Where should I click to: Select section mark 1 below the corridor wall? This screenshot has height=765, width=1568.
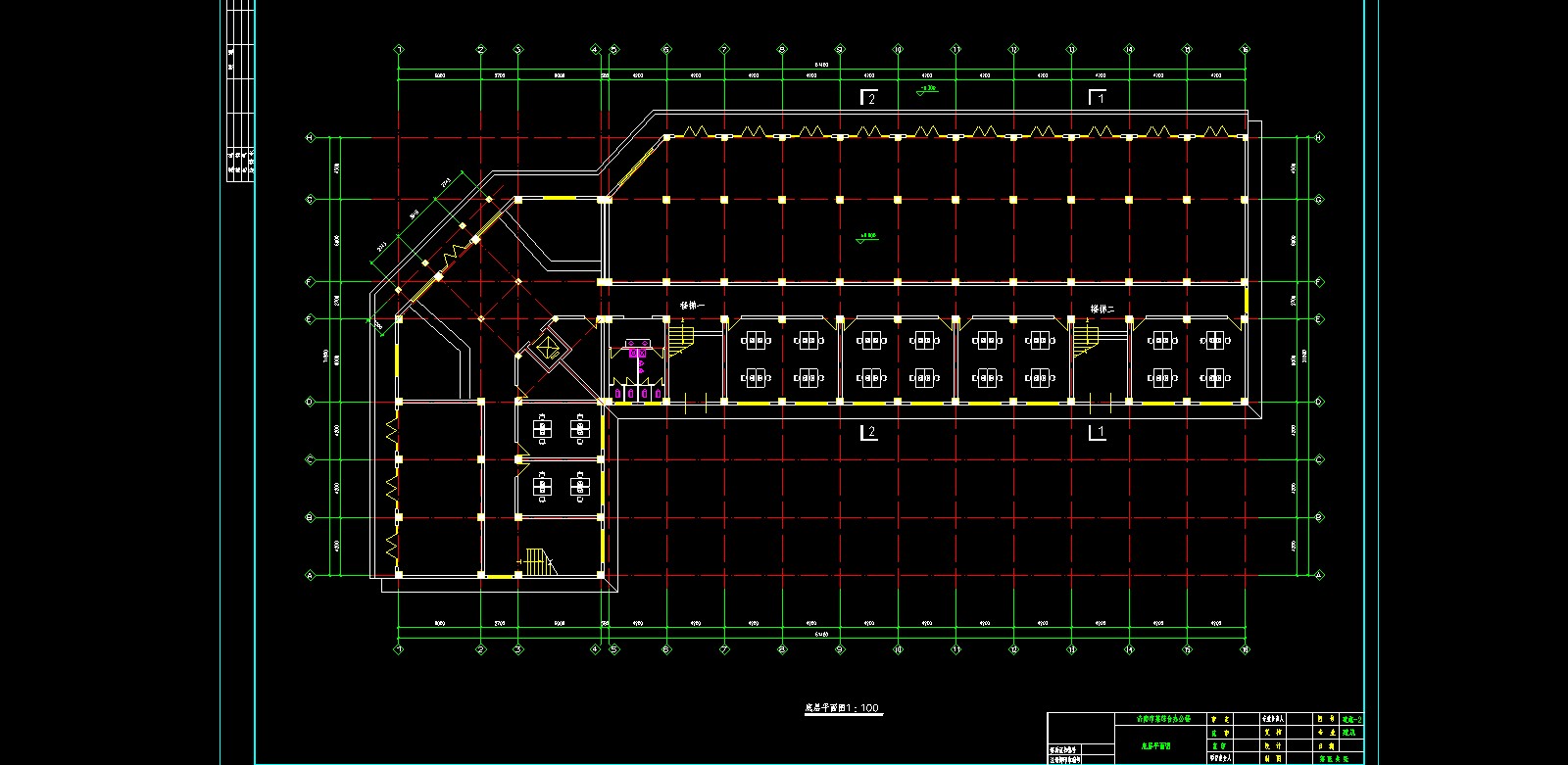[1098, 432]
